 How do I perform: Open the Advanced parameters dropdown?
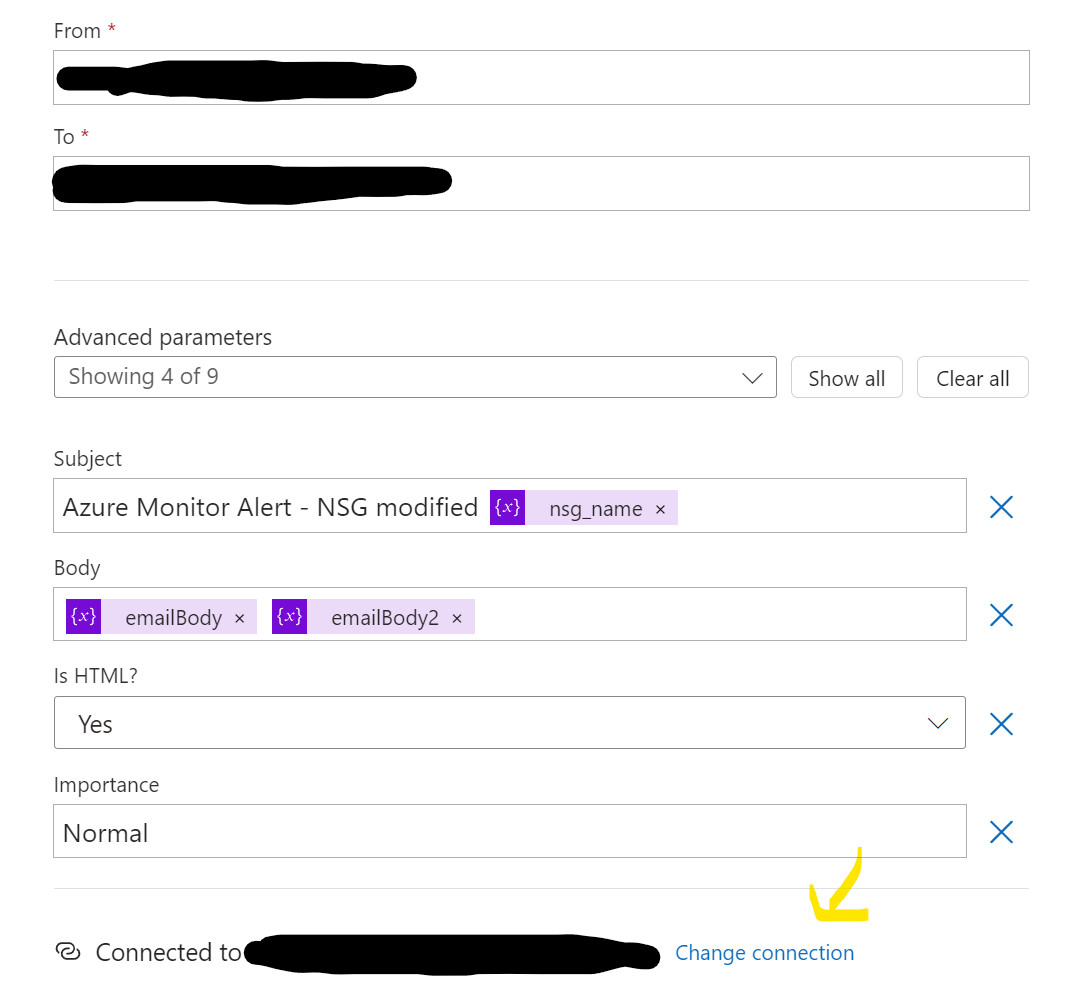(415, 377)
